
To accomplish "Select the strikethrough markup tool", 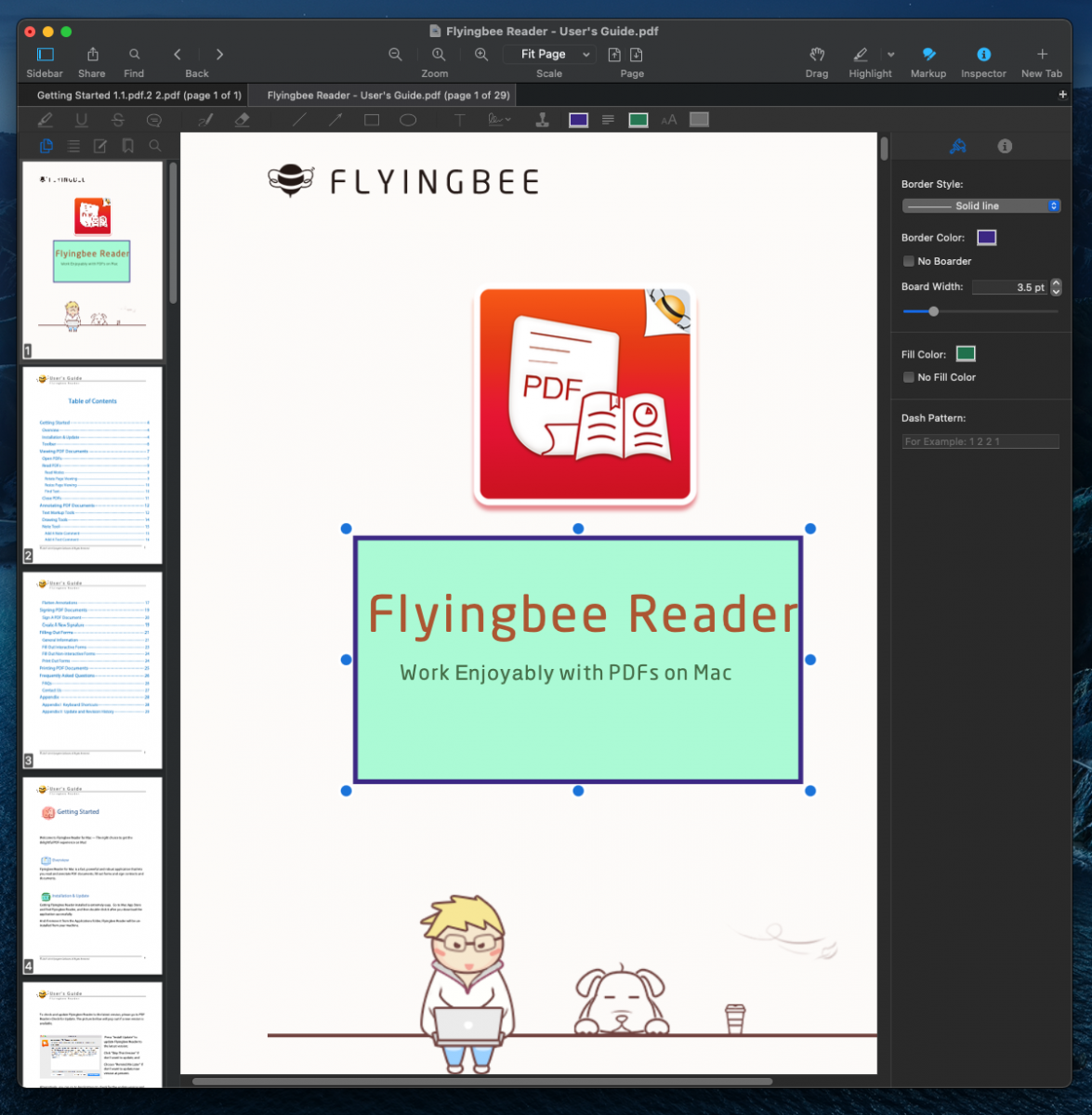I will coord(118,120).
